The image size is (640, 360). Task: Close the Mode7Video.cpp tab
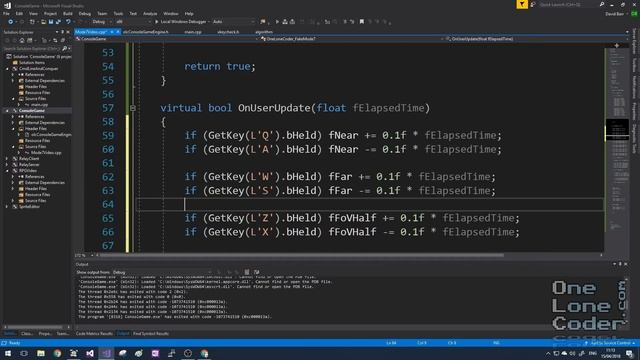[x=118, y=31]
